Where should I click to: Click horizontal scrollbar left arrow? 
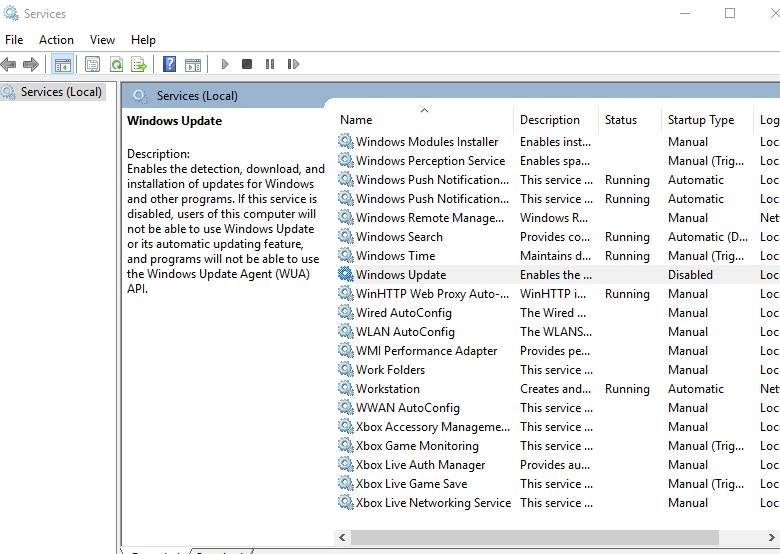pos(342,537)
